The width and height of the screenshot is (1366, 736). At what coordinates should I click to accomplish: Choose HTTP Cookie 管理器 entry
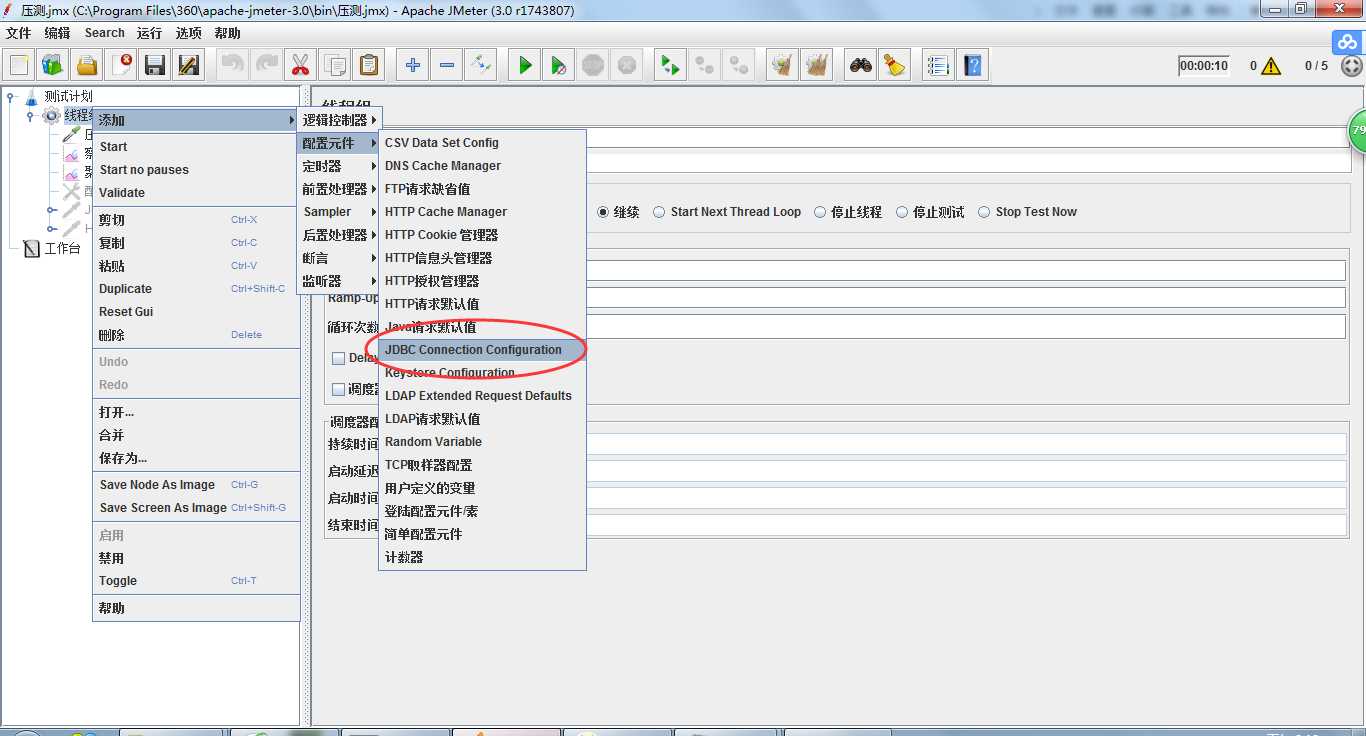click(x=482, y=235)
